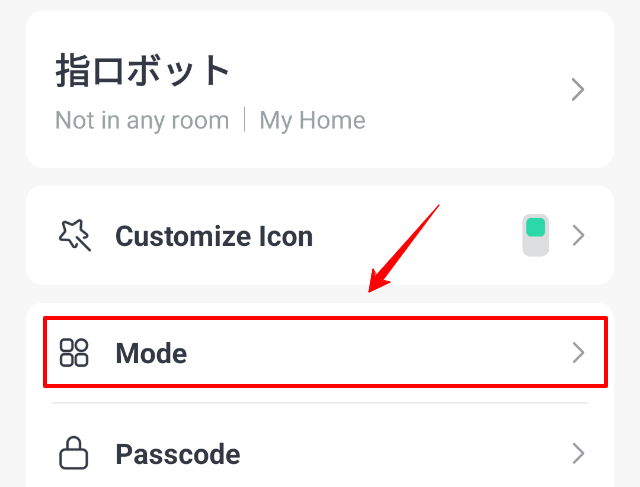
Task: Tap the Customize Icon label text
Action: coord(214,236)
